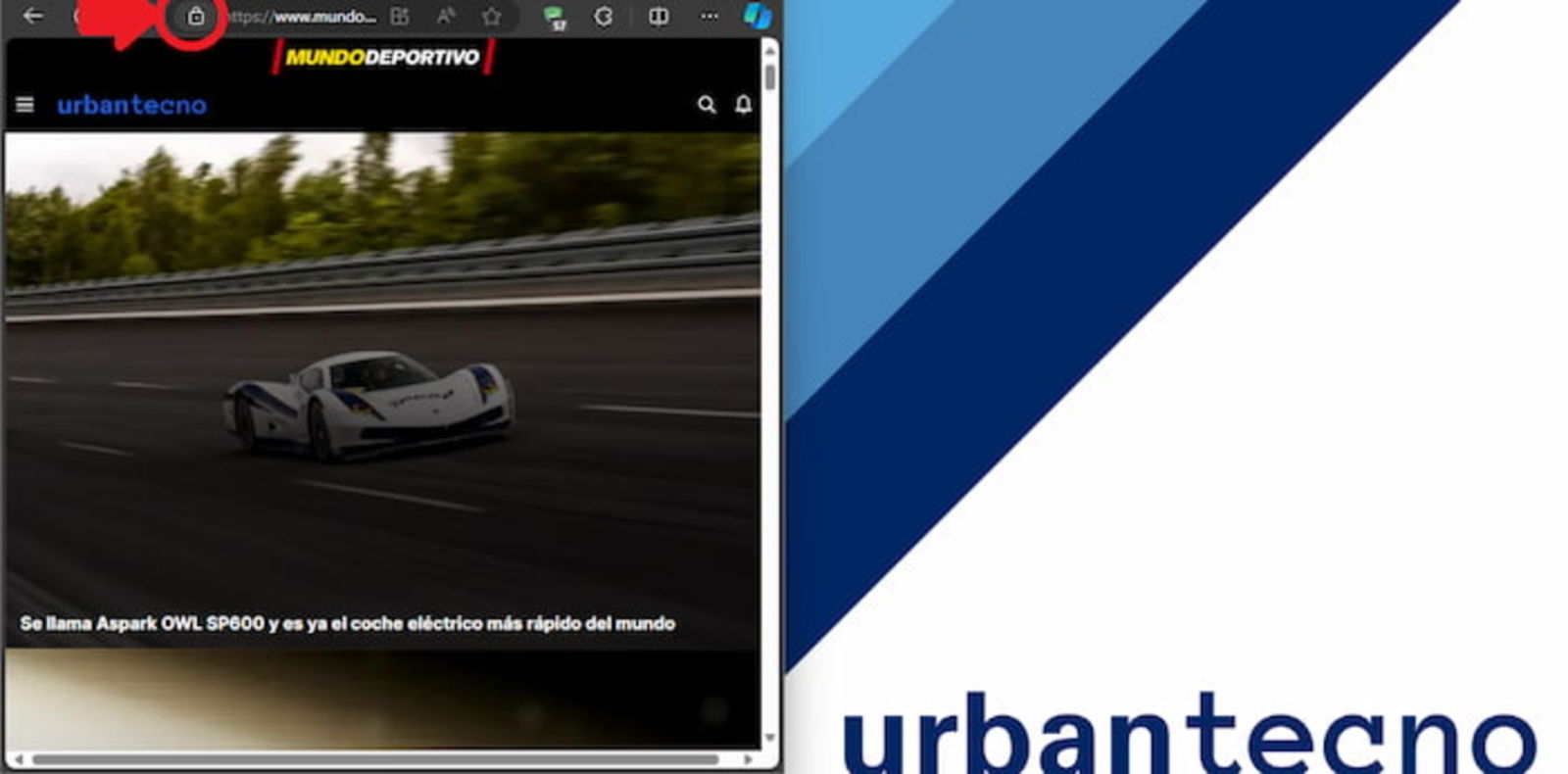
Task: Focus the address bar showing www.mundo...
Action: click(302, 17)
